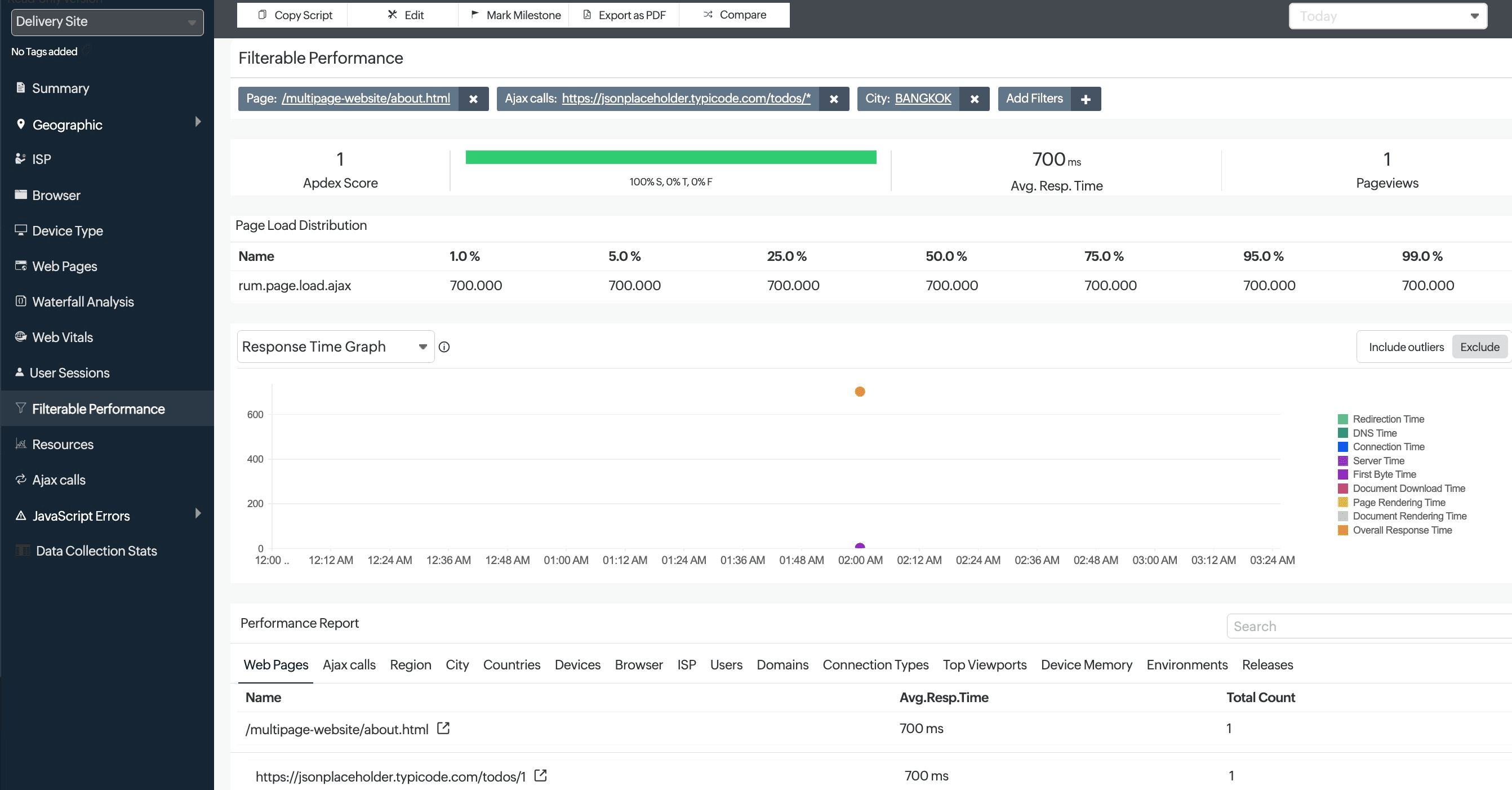Open the User Sessions section

[x=70, y=372]
